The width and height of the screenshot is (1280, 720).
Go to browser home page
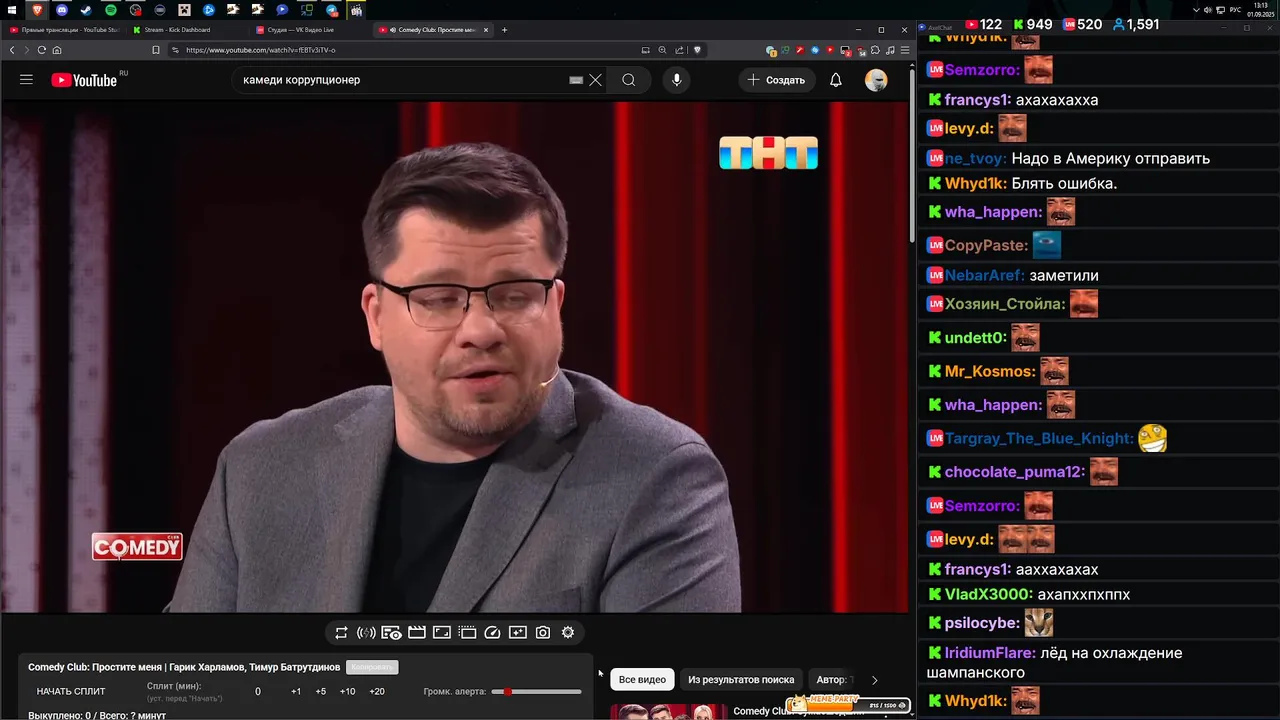point(57,50)
